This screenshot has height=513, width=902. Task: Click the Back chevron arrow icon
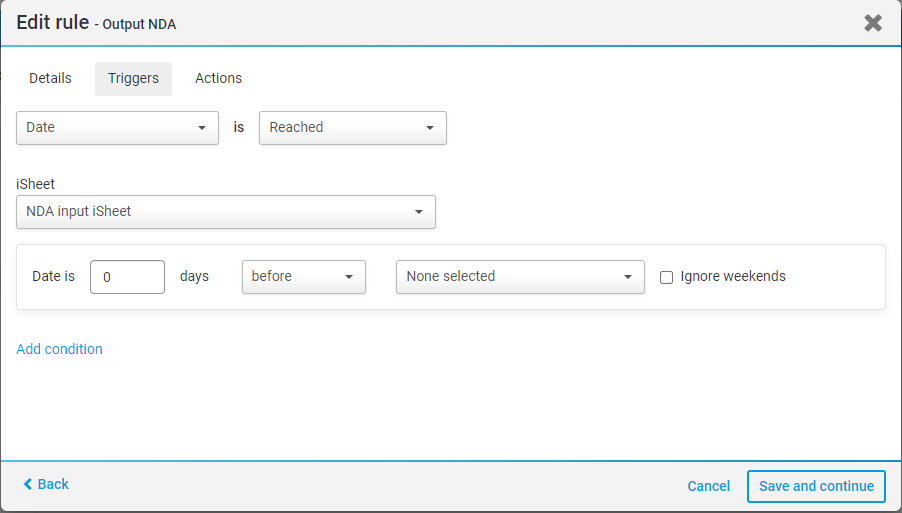[28, 484]
